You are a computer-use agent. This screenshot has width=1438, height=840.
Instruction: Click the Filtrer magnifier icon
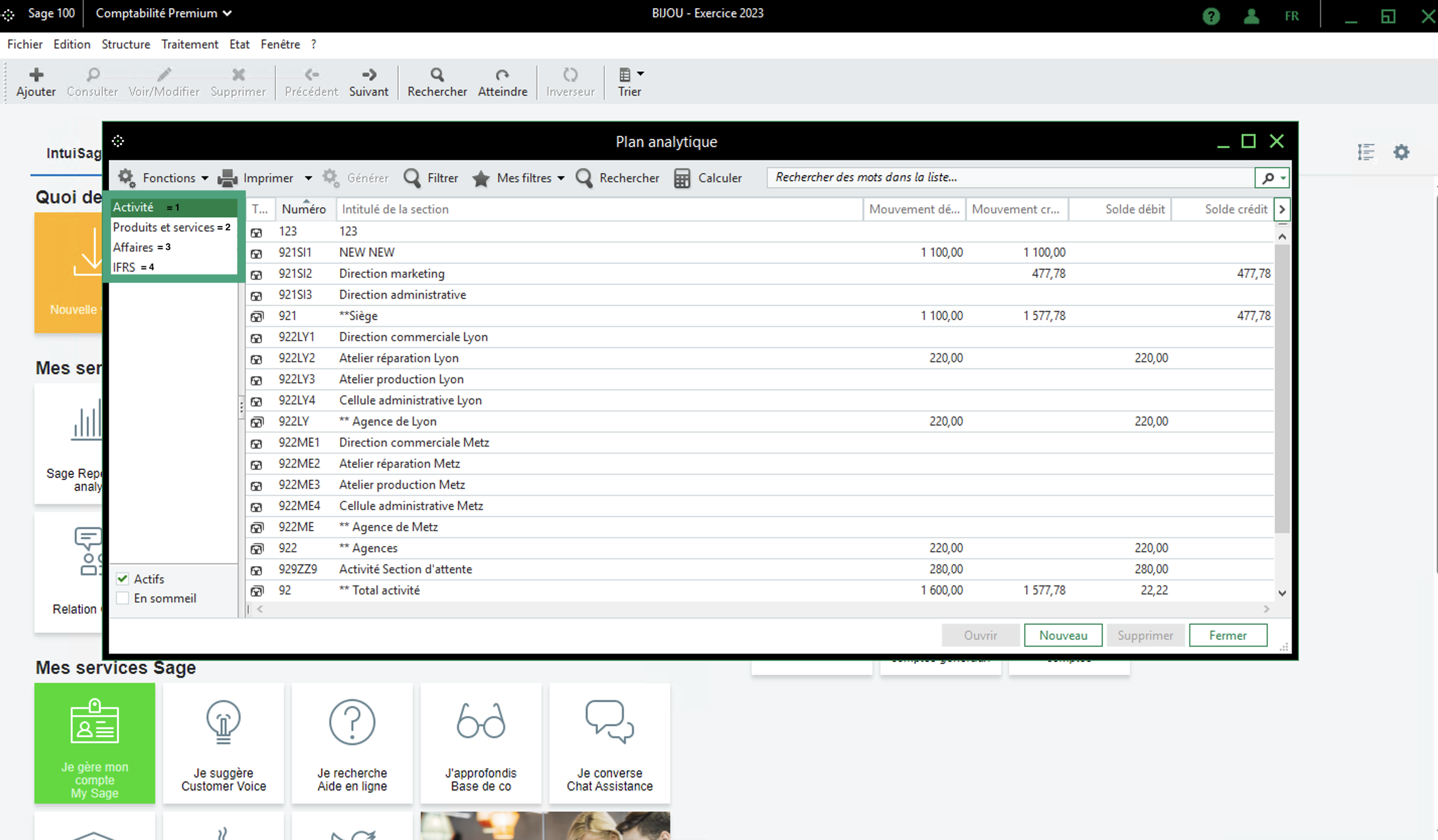(412, 178)
